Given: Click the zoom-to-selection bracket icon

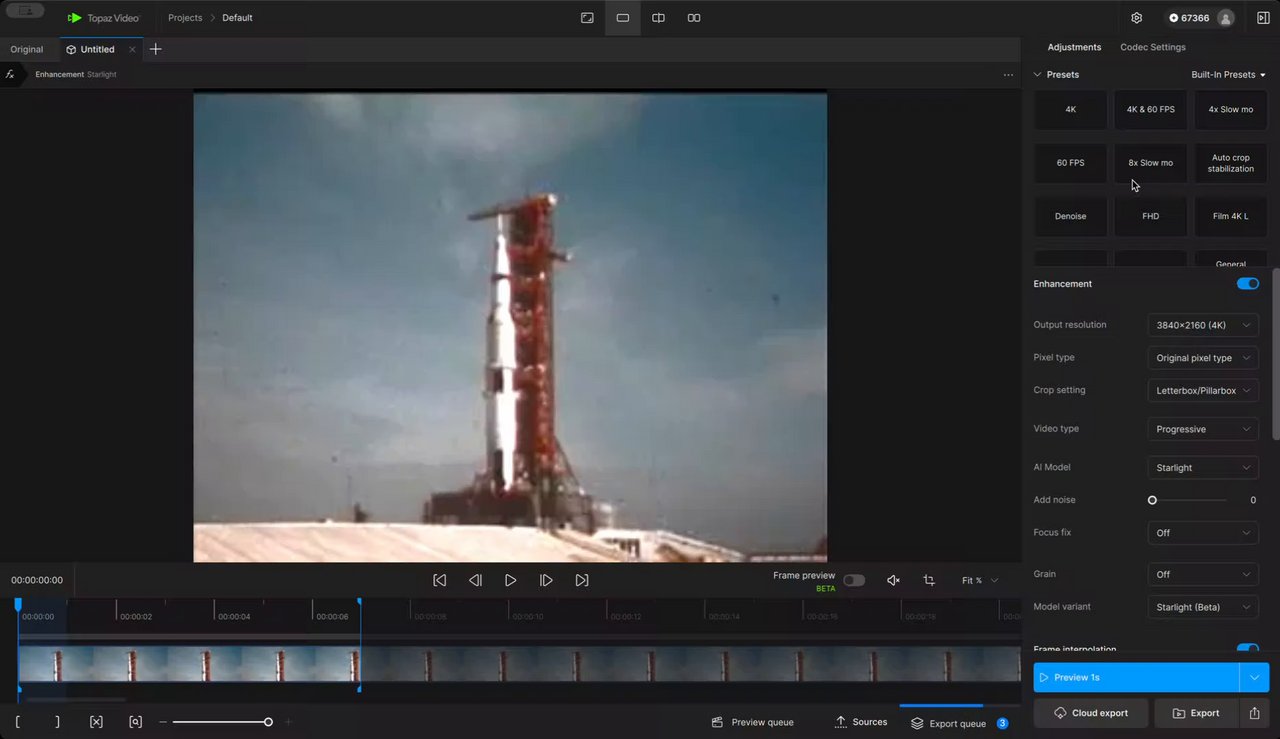Looking at the screenshot, I should pyautogui.click(x=135, y=722).
